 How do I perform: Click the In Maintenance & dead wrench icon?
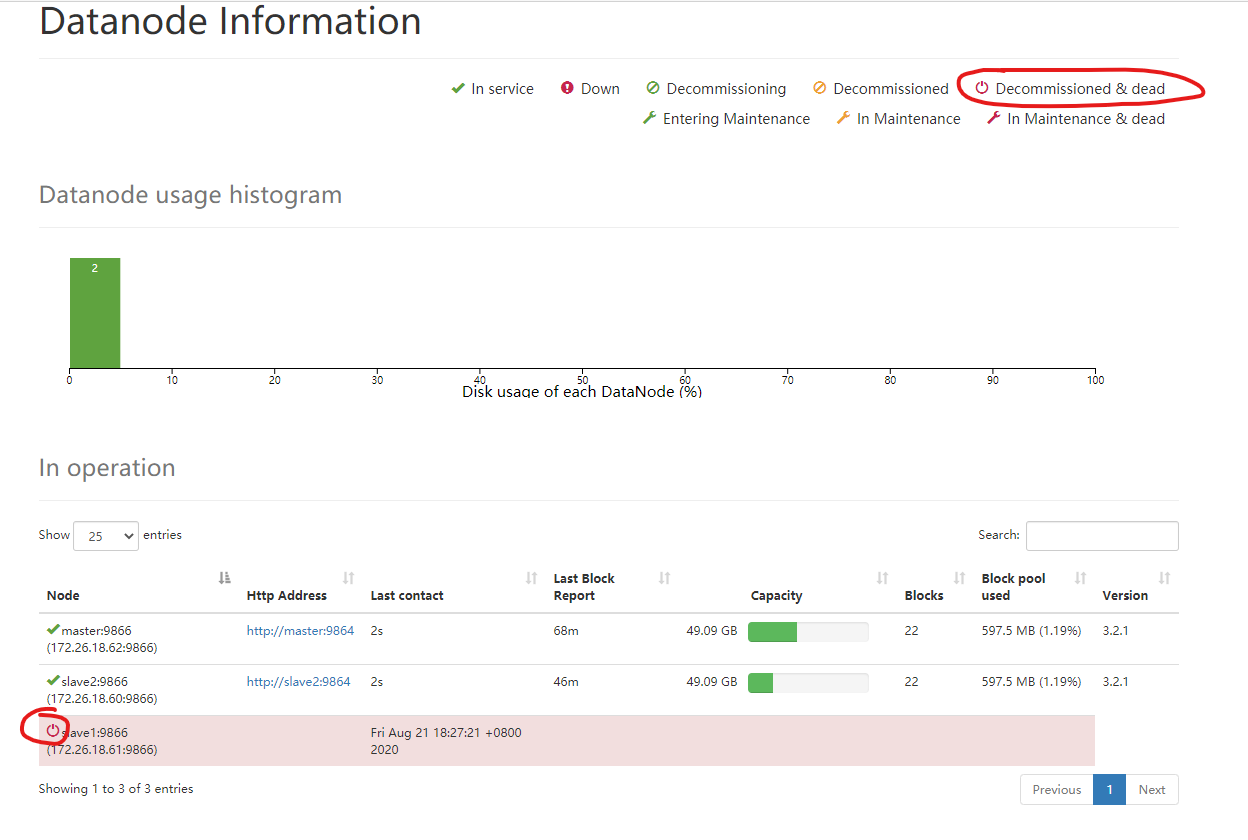(993, 118)
